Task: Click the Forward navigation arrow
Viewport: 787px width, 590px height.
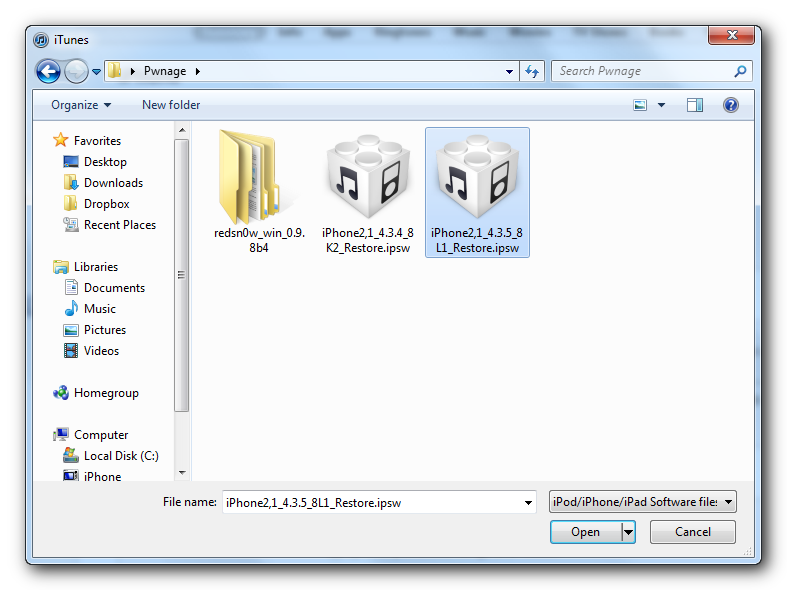Action: click(76, 71)
